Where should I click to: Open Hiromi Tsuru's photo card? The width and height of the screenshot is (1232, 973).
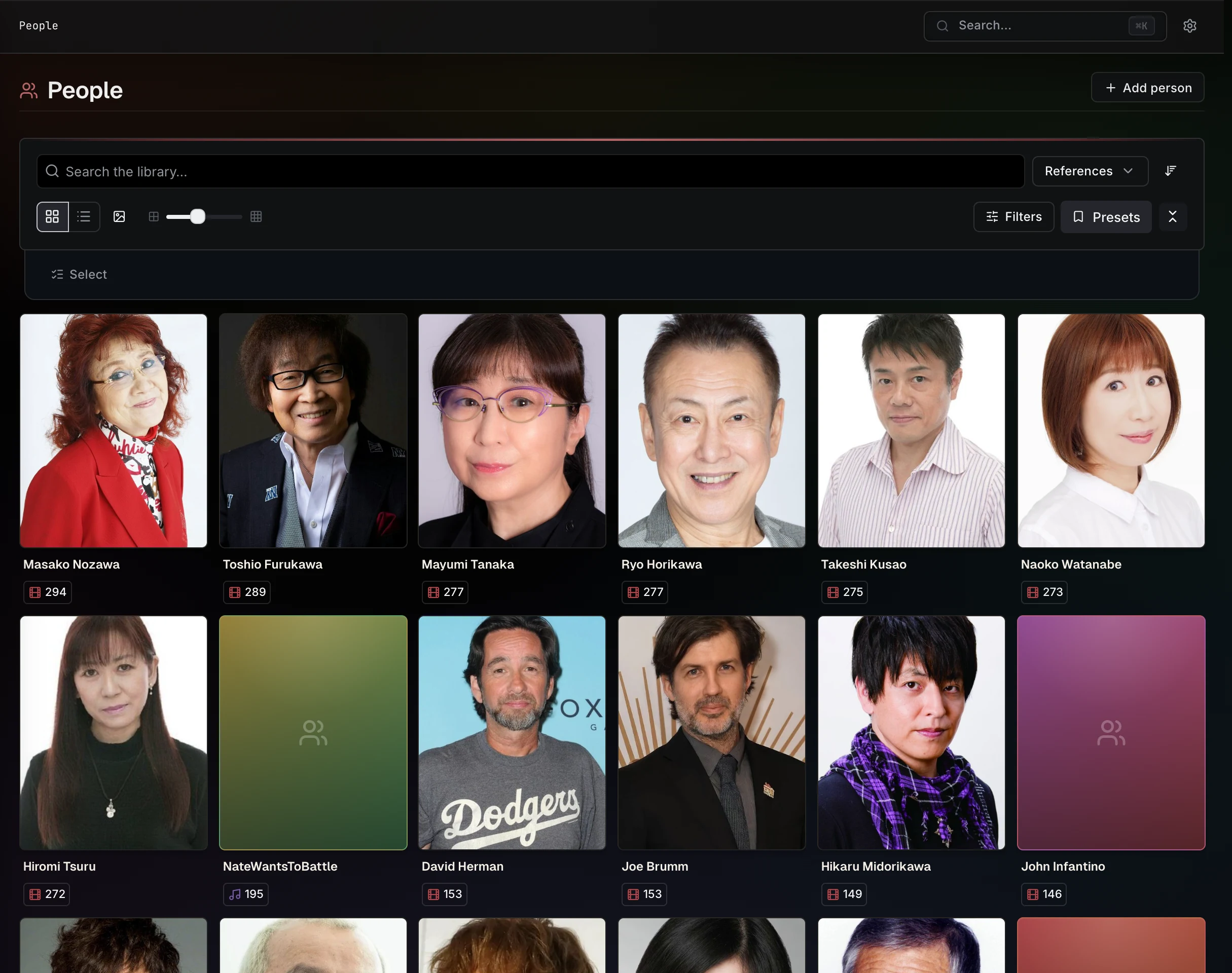114,733
